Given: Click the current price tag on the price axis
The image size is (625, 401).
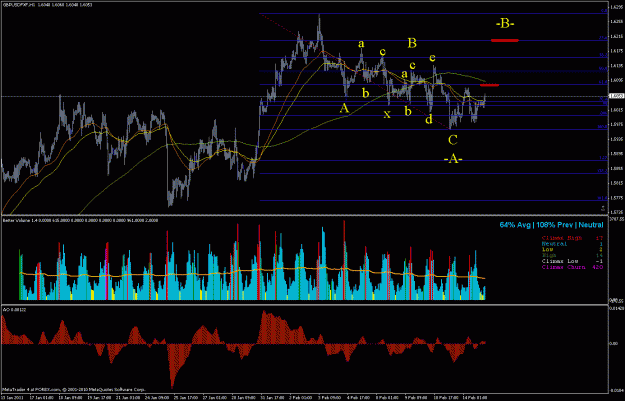Looking at the screenshot, I should point(615,96).
